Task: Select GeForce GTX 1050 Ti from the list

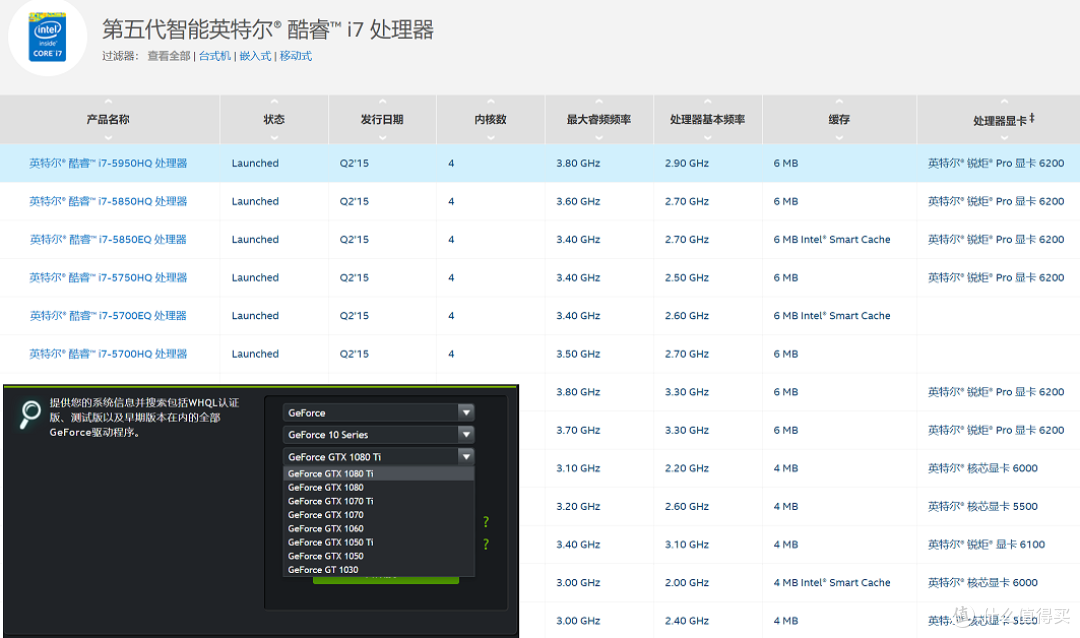Action: click(x=378, y=542)
